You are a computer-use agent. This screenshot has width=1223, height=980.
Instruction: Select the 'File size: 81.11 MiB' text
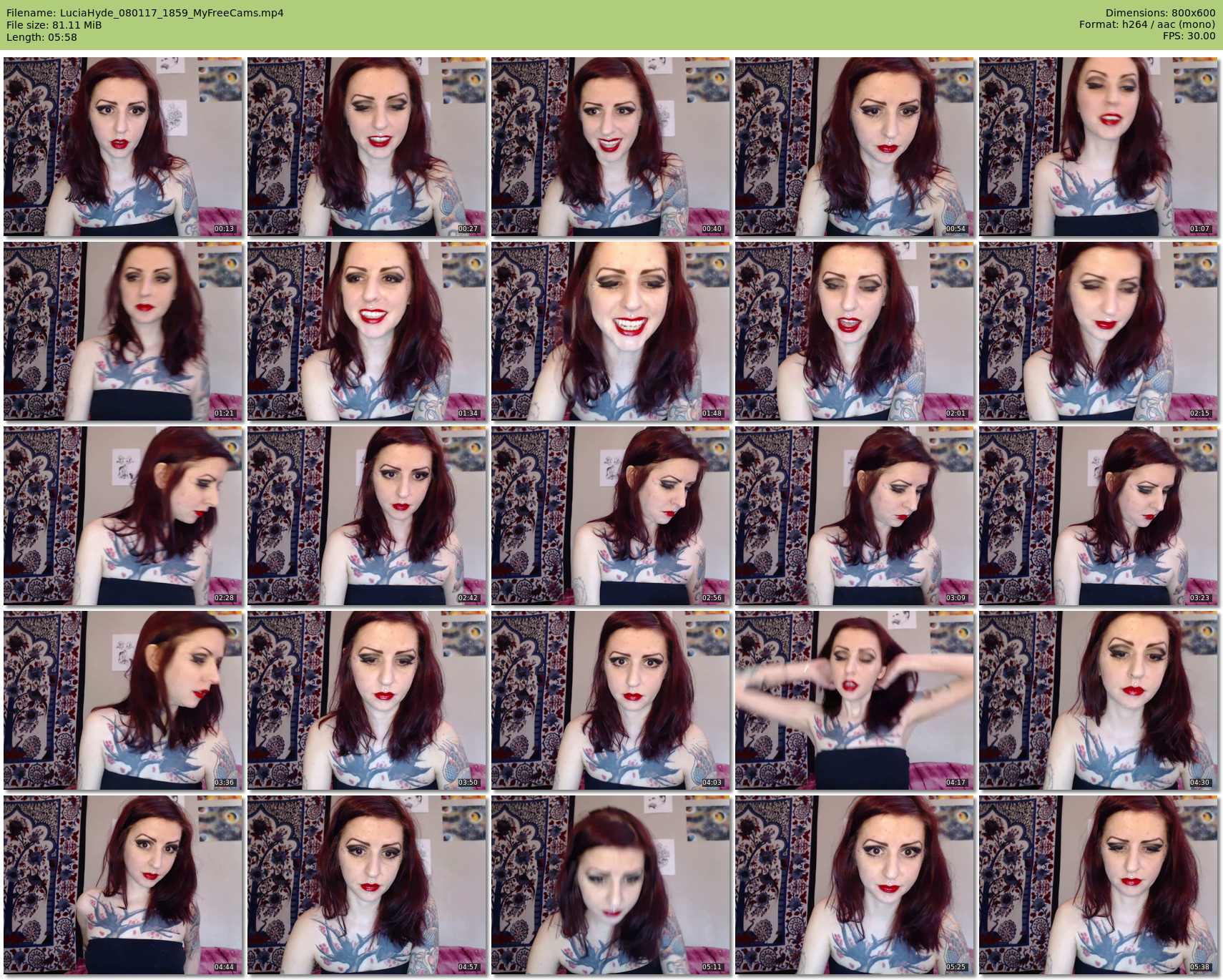54,25
